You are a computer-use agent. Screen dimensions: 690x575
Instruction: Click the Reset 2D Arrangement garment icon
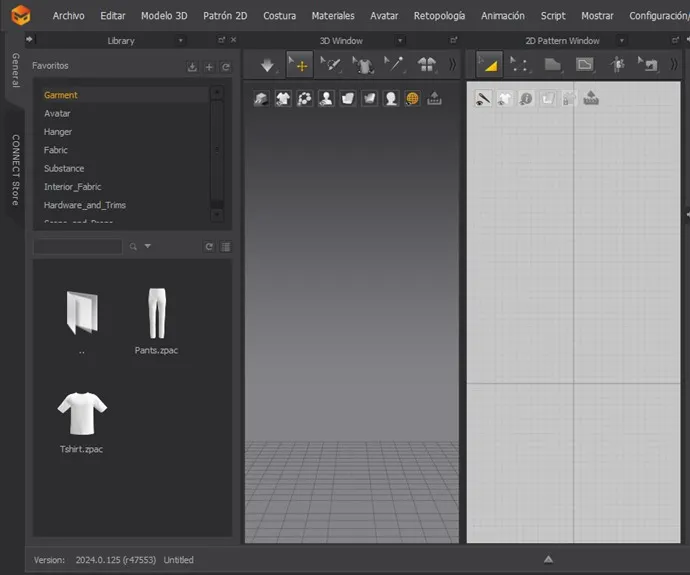426,65
